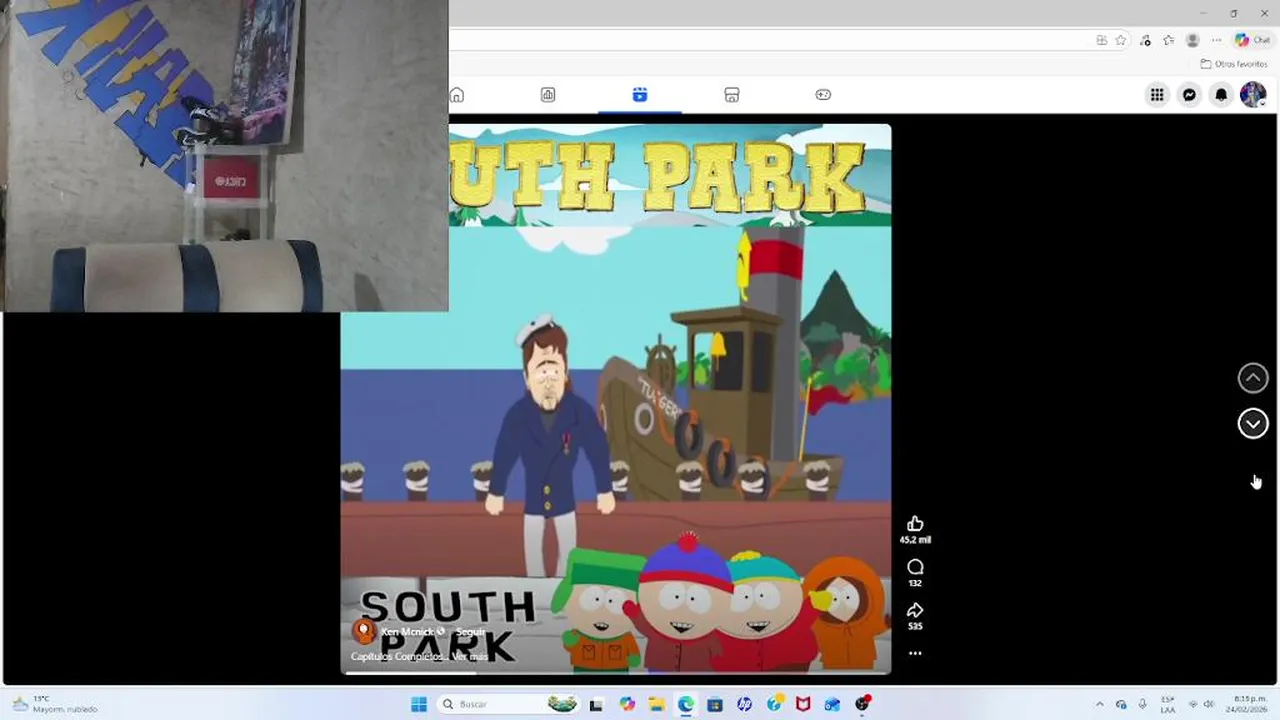Screen dimensions: 1280x720
Task: Open the blue circular app beside HP
Action: point(773,704)
